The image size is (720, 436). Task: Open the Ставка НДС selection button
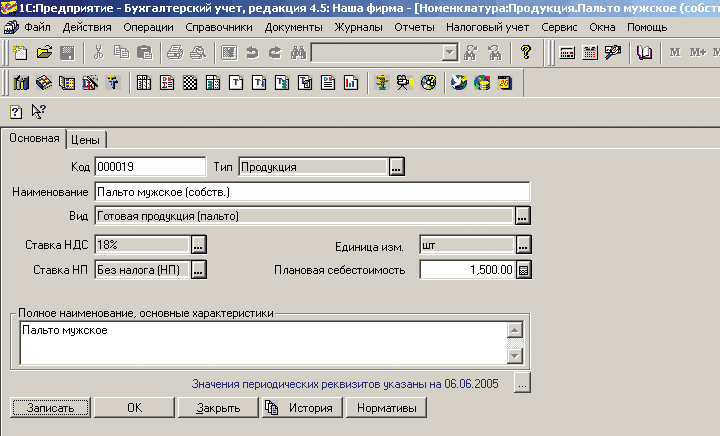pyautogui.click(x=198, y=244)
